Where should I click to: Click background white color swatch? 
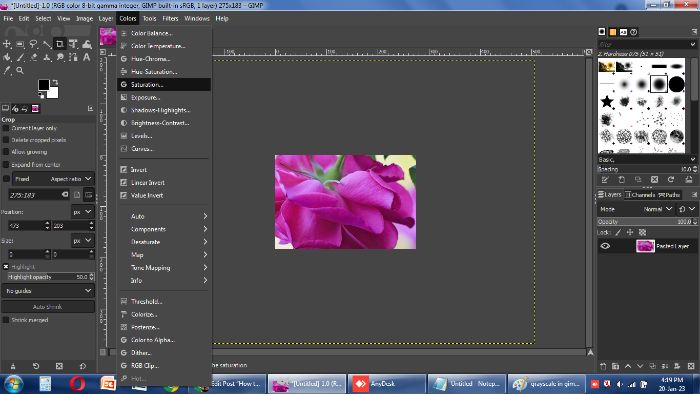(54, 94)
